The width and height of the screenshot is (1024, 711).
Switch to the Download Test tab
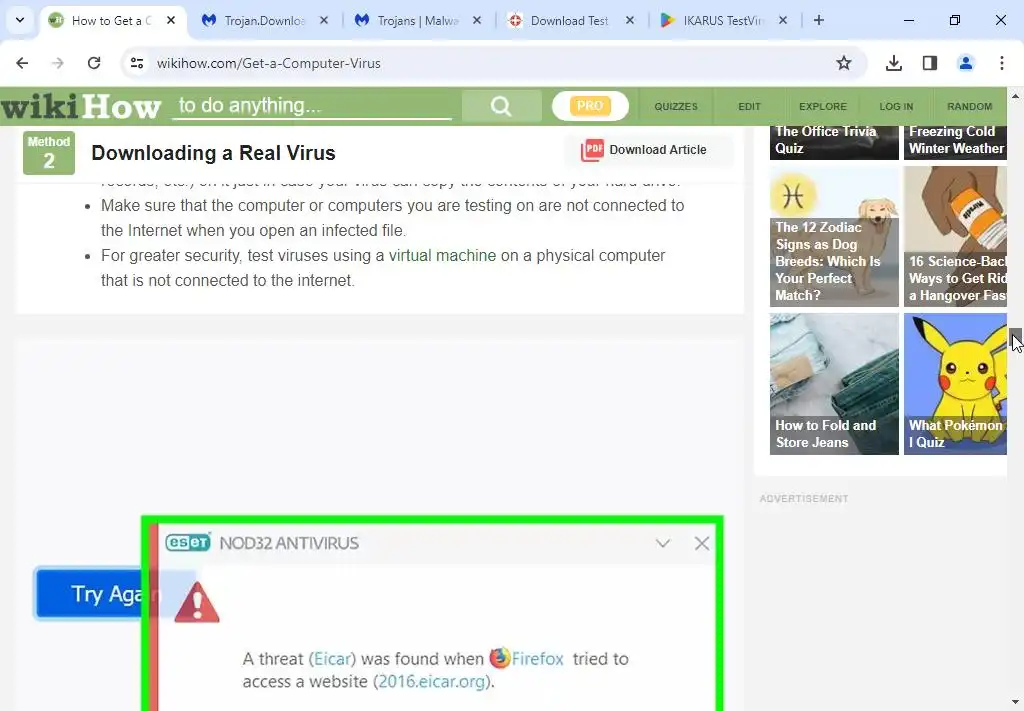(x=571, y=20)
